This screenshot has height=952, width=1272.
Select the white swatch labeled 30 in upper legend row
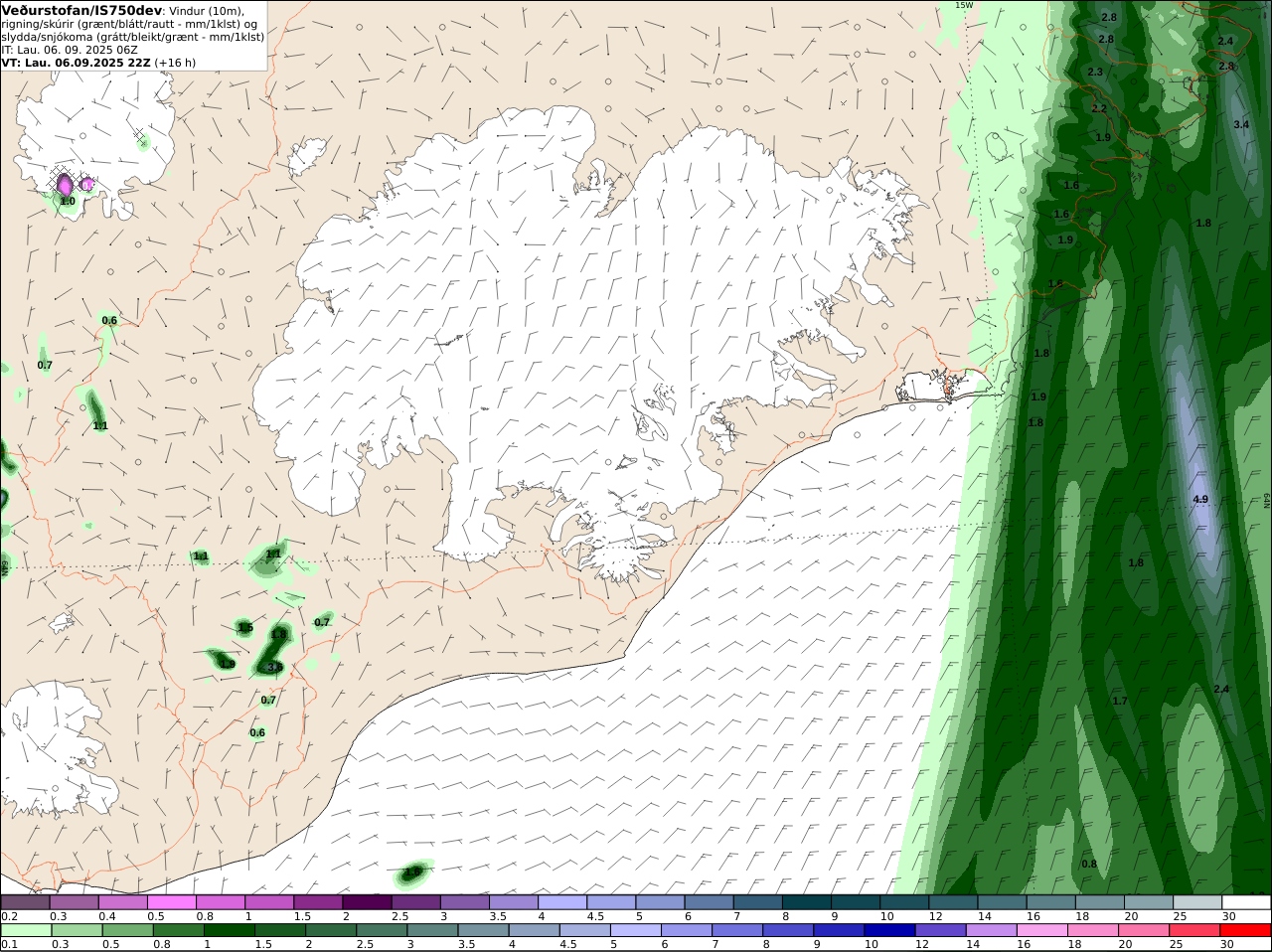1244,902
